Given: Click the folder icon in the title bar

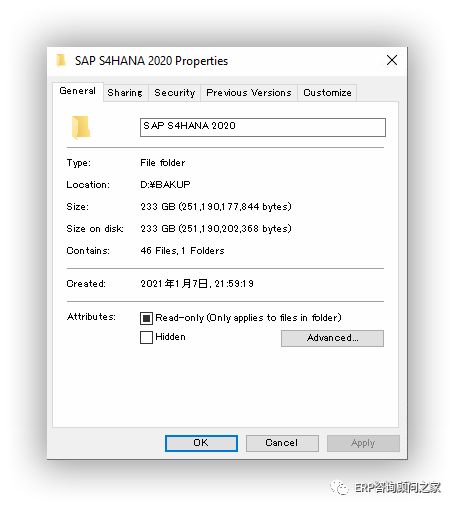Looking at the screenshot, I should [x=61, y=60].
